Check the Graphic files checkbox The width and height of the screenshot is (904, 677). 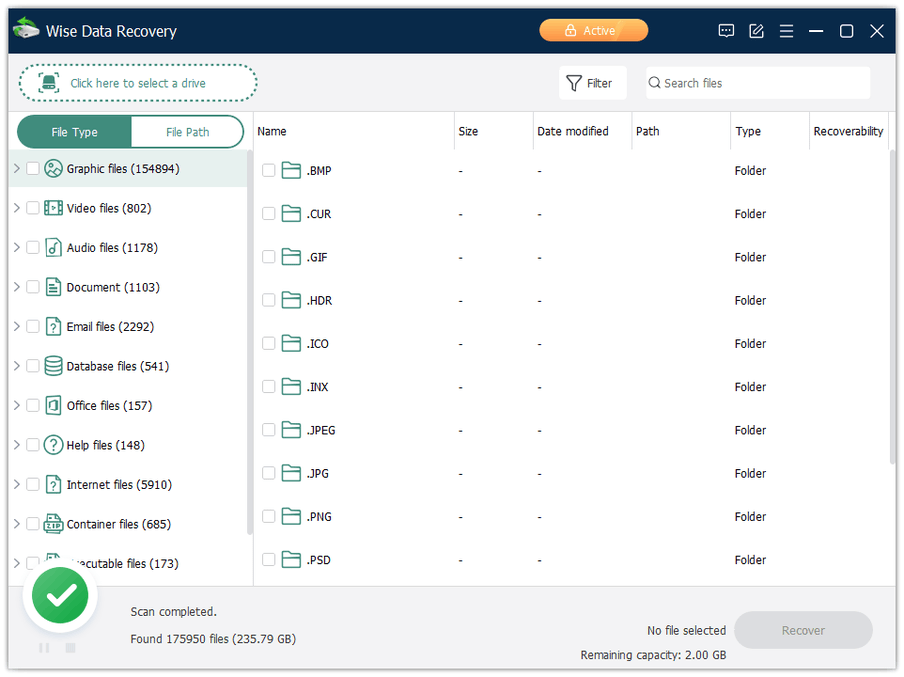pos(33,168)
